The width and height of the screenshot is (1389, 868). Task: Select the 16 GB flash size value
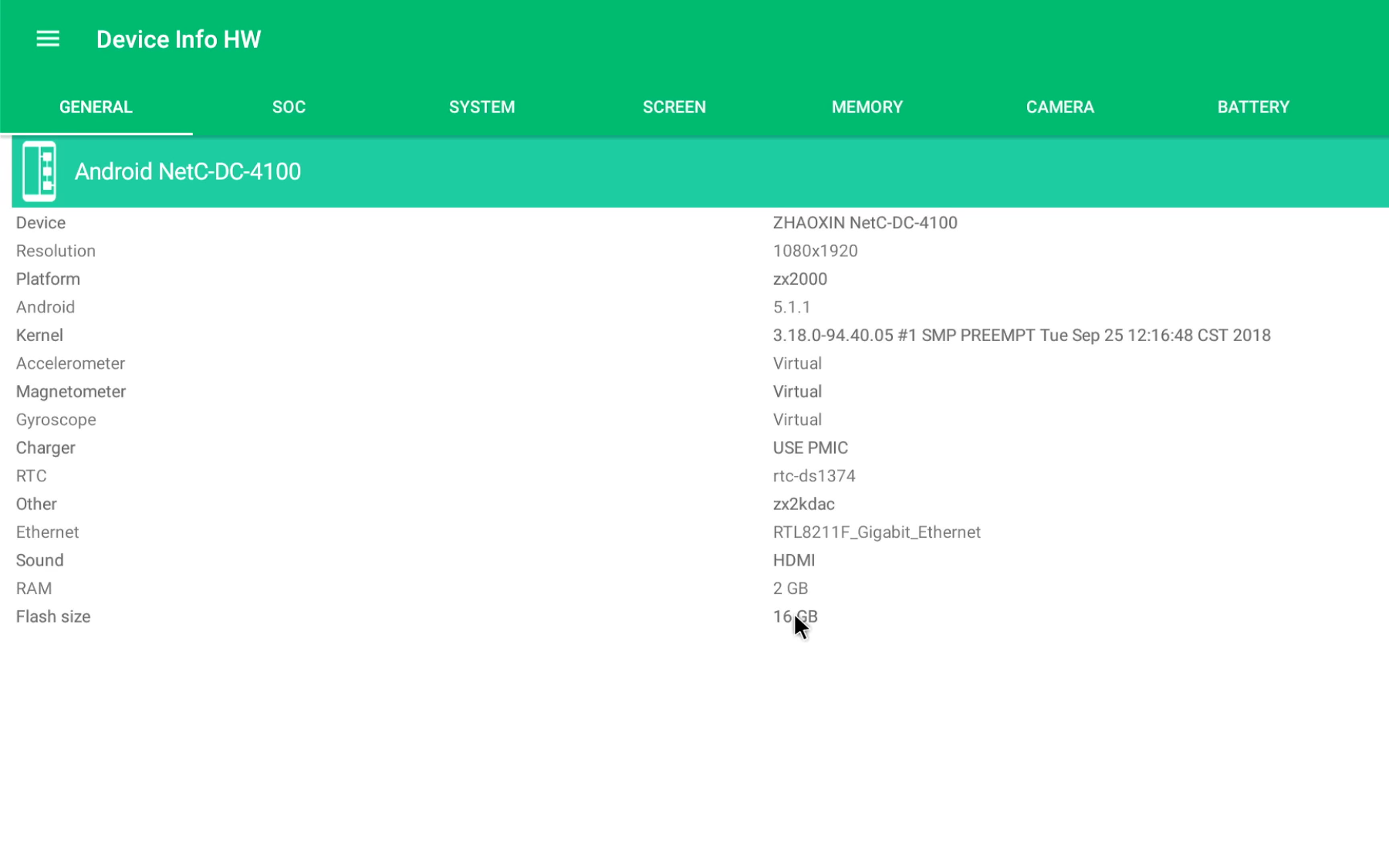coord(796,617)
